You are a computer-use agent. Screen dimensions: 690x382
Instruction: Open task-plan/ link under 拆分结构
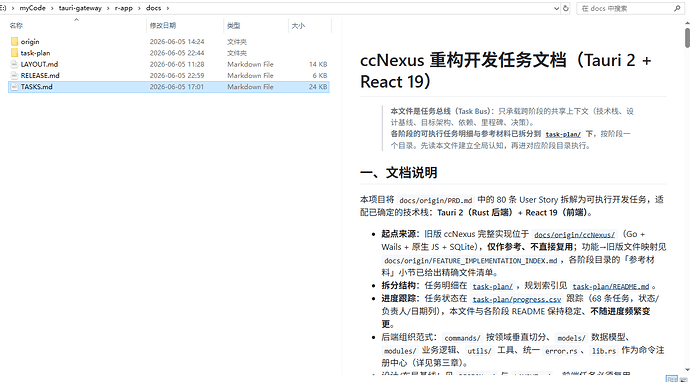coord(492,286)
